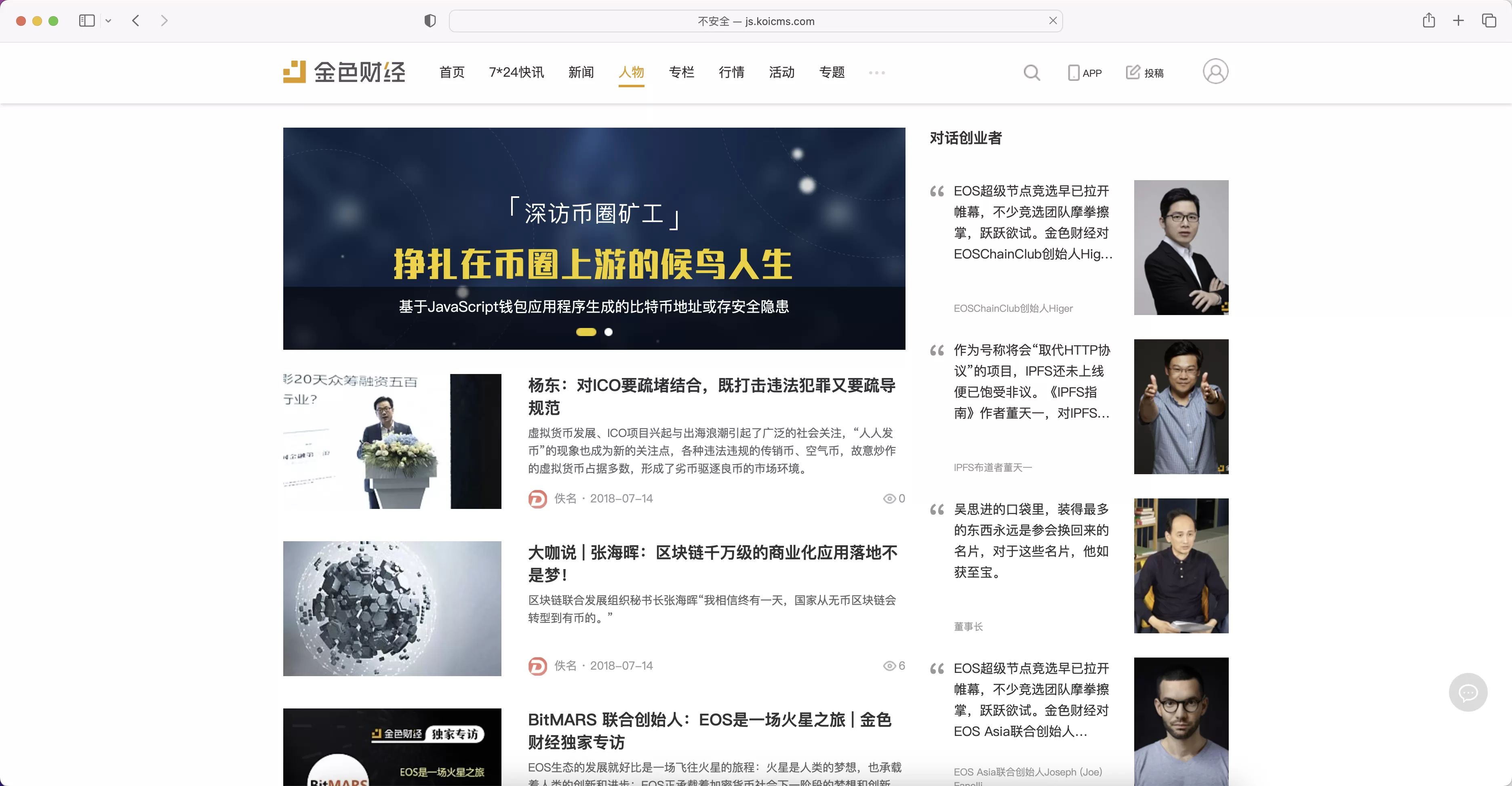Select the first yellow carousel indicator

[586, 332]
